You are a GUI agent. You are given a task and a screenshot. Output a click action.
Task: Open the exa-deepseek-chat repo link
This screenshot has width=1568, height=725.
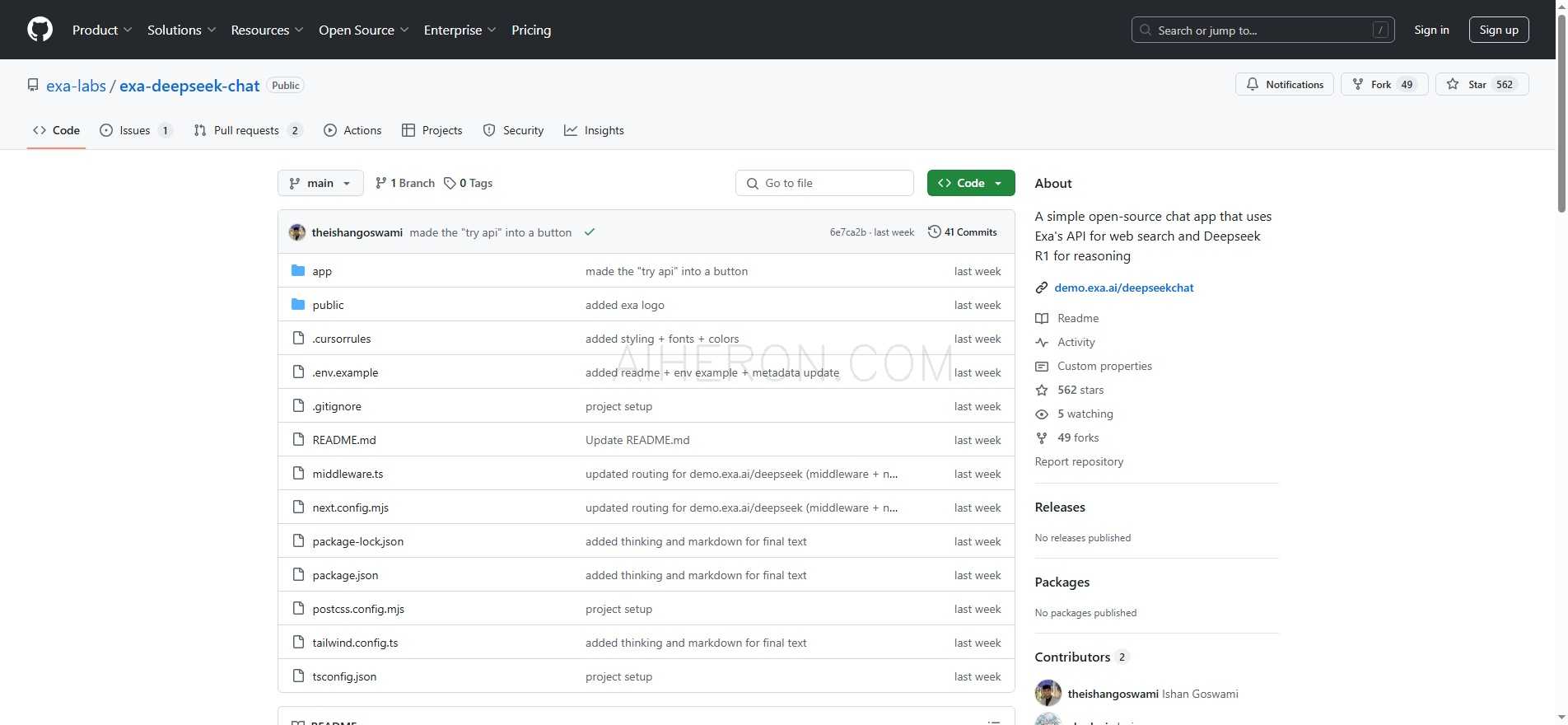(189, 86)
